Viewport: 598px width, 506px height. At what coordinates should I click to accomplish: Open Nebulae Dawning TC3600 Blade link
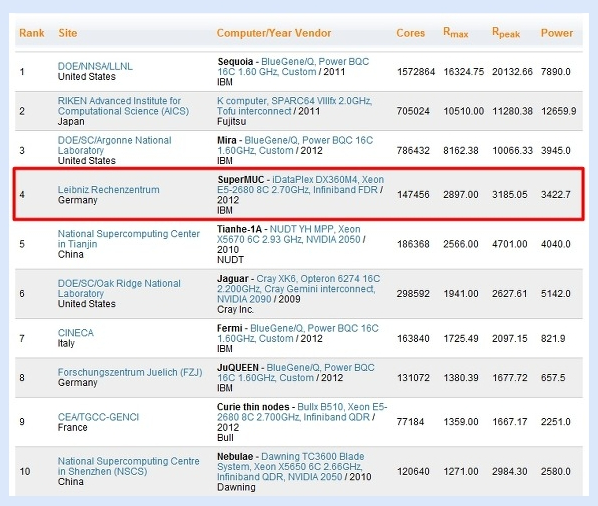coord(291,466)
